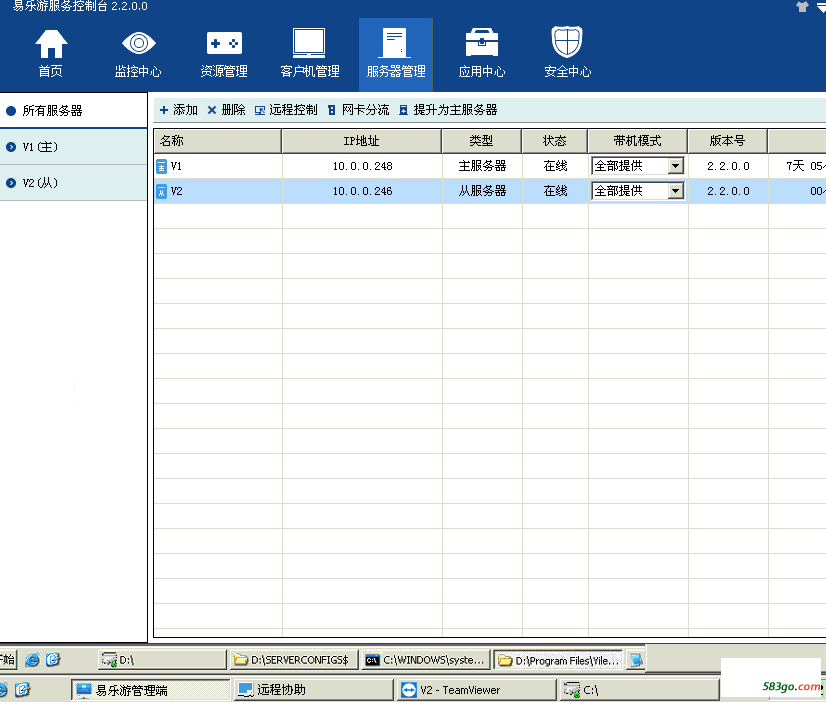Screen dimensions: 826x702
Task: Switch to D:\ taskbar window
Action: (x=162, y=660)
